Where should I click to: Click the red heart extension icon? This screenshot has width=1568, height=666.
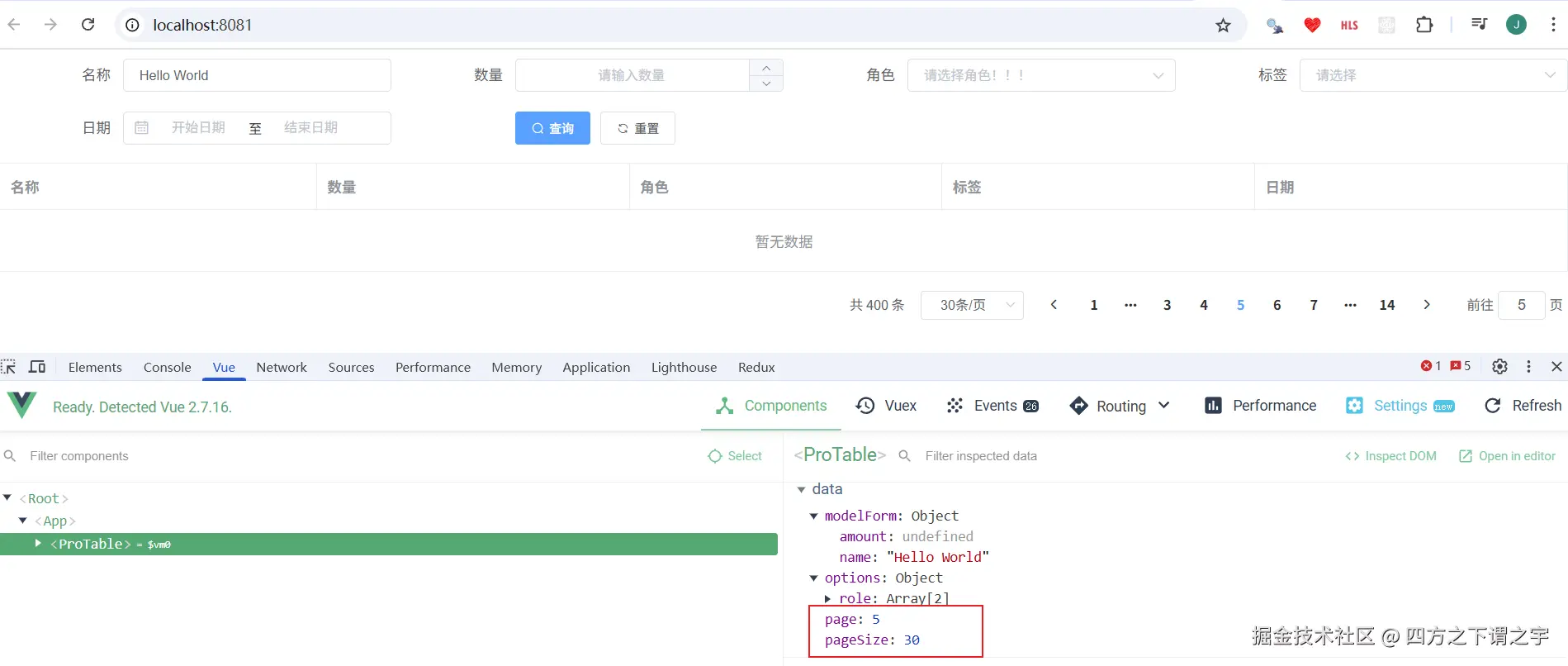point(1312,25)
